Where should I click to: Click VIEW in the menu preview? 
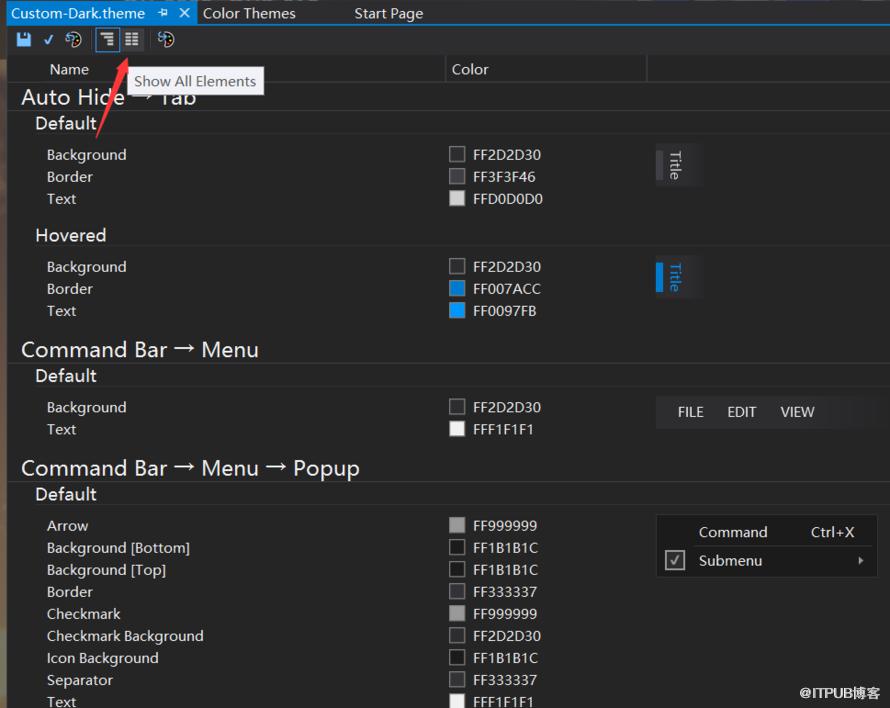(797, 412)
